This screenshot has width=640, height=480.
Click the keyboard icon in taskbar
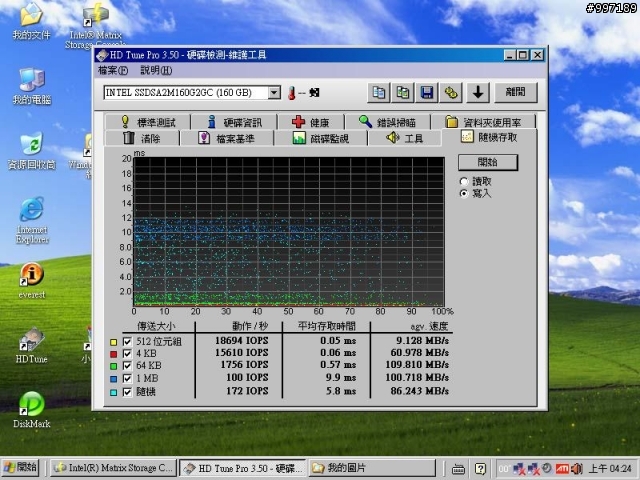[x=458, y=469]
